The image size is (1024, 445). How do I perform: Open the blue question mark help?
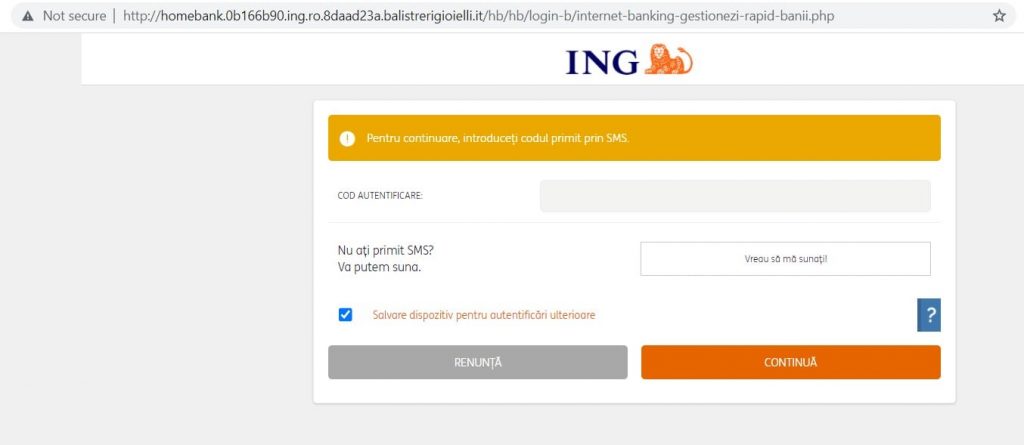click(929, 315)
